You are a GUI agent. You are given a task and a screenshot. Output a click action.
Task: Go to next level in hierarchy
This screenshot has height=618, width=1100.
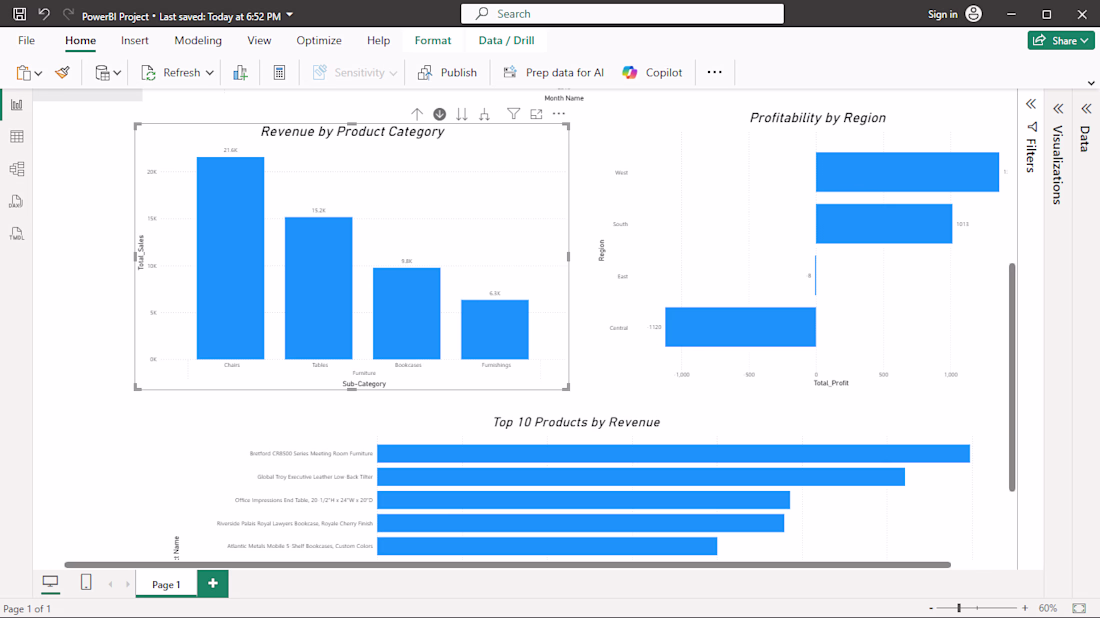click(x=462, y=114)
